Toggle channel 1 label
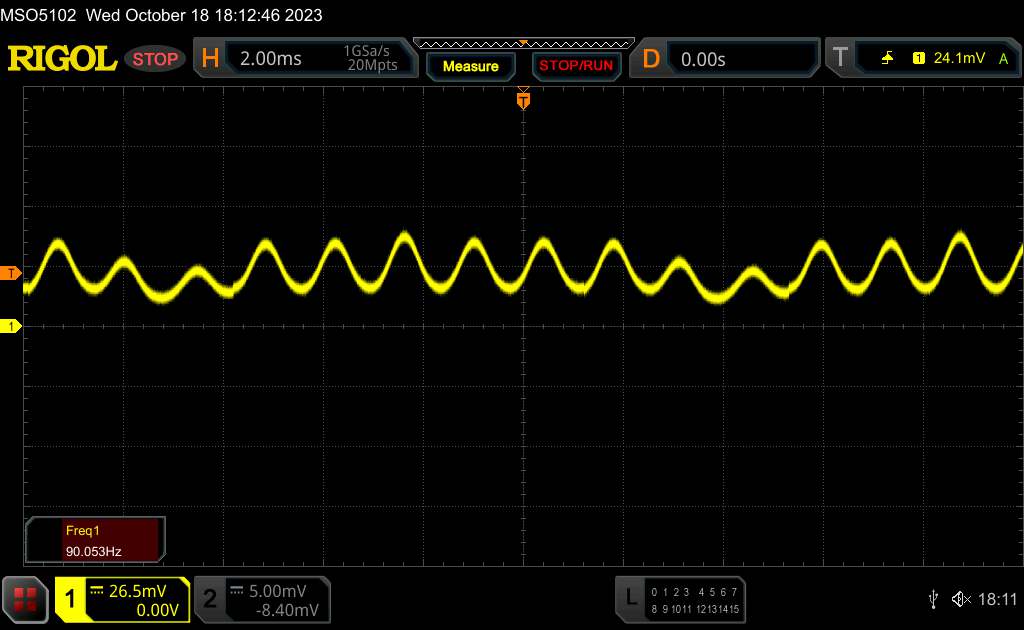The width and height of the screenshot is (1024, 630). point(70,599)
